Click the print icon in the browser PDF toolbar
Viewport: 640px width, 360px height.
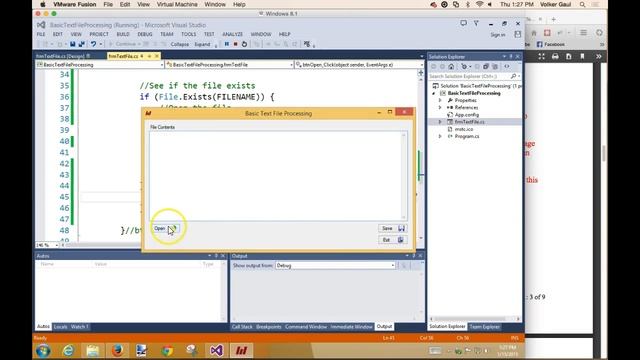pyautogui.click(x=555, y=56)
